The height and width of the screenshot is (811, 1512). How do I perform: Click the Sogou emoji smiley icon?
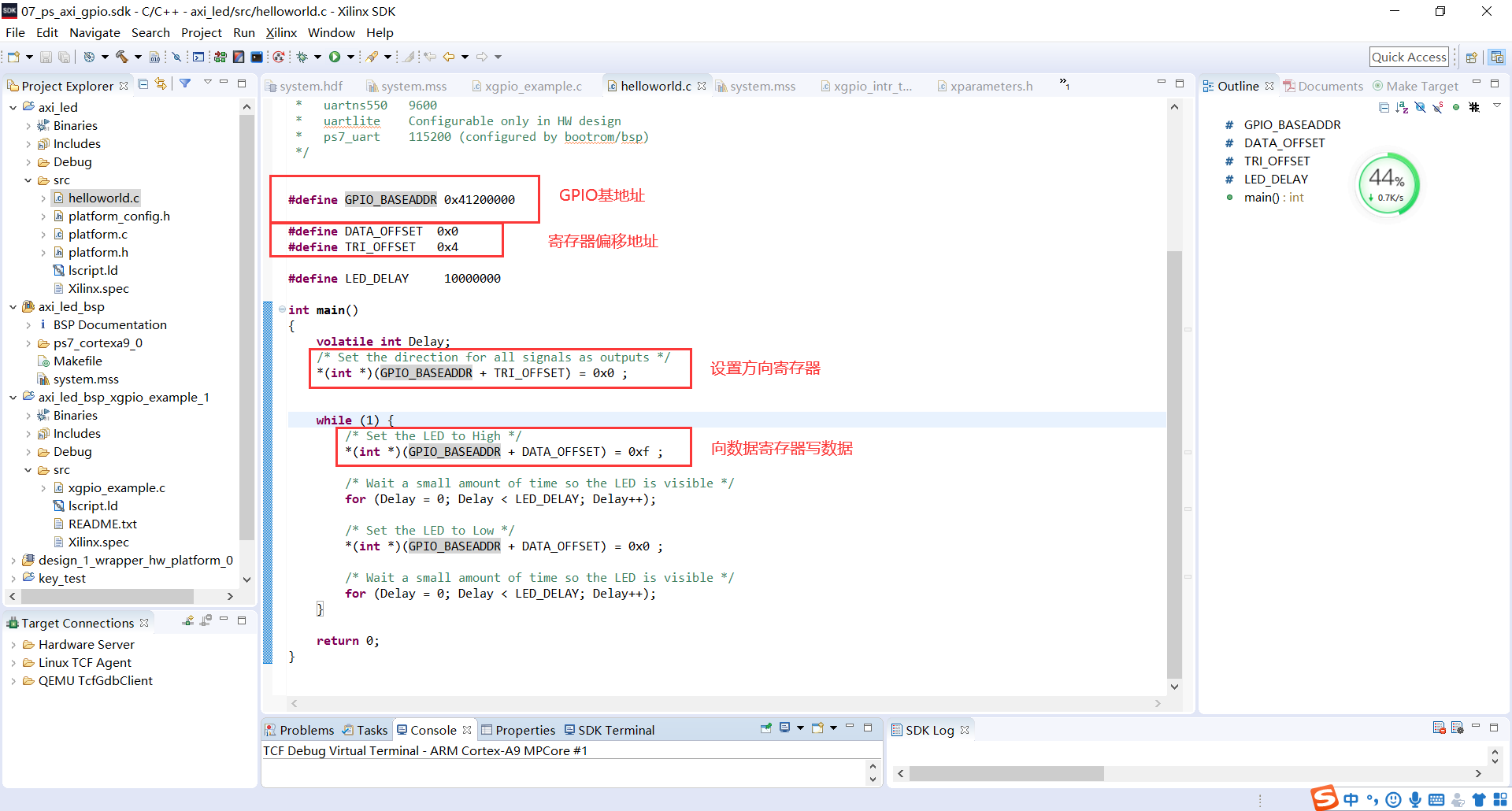tap(1393, 799)
